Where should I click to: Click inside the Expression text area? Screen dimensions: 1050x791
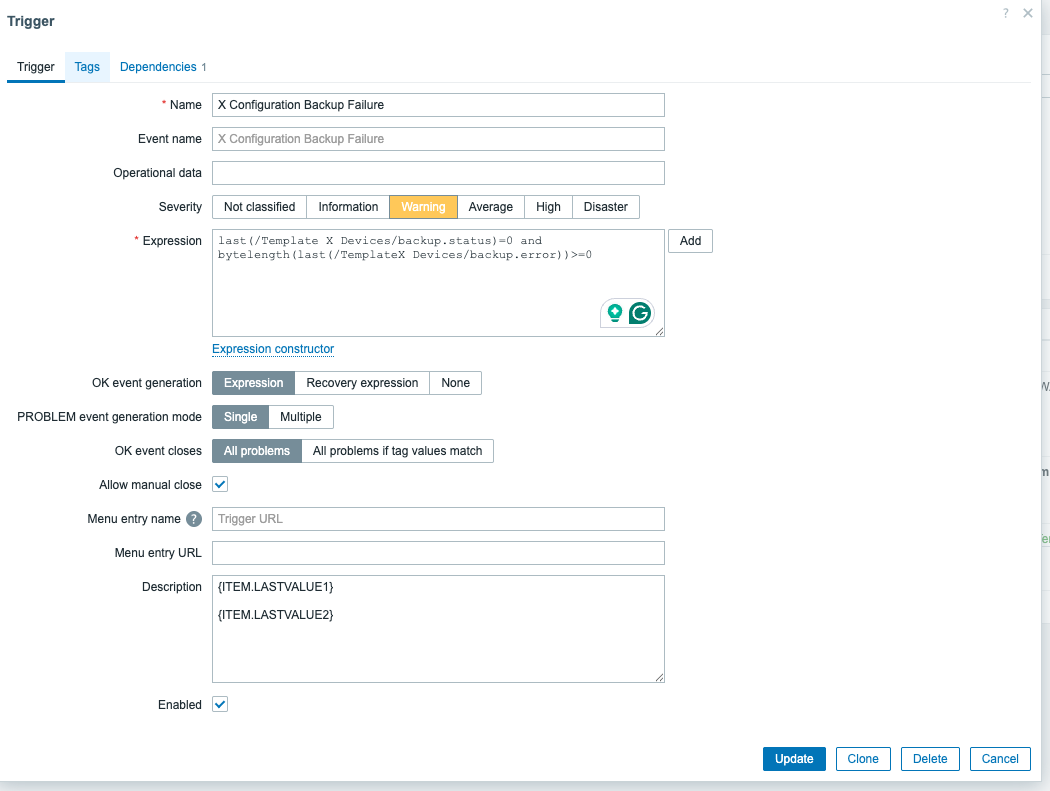click(x=439, y=283)
